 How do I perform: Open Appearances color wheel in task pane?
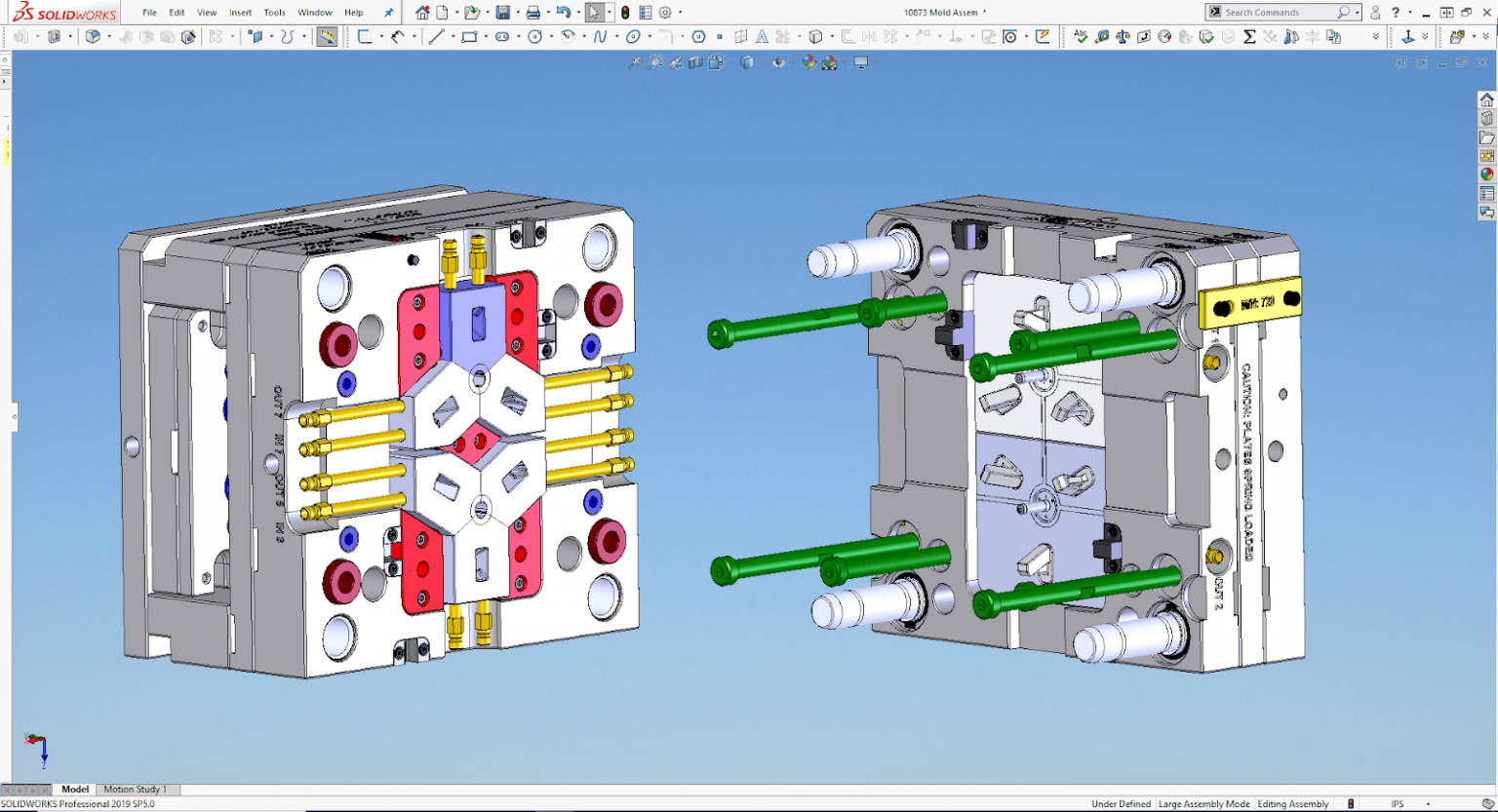click(1486, 174)
